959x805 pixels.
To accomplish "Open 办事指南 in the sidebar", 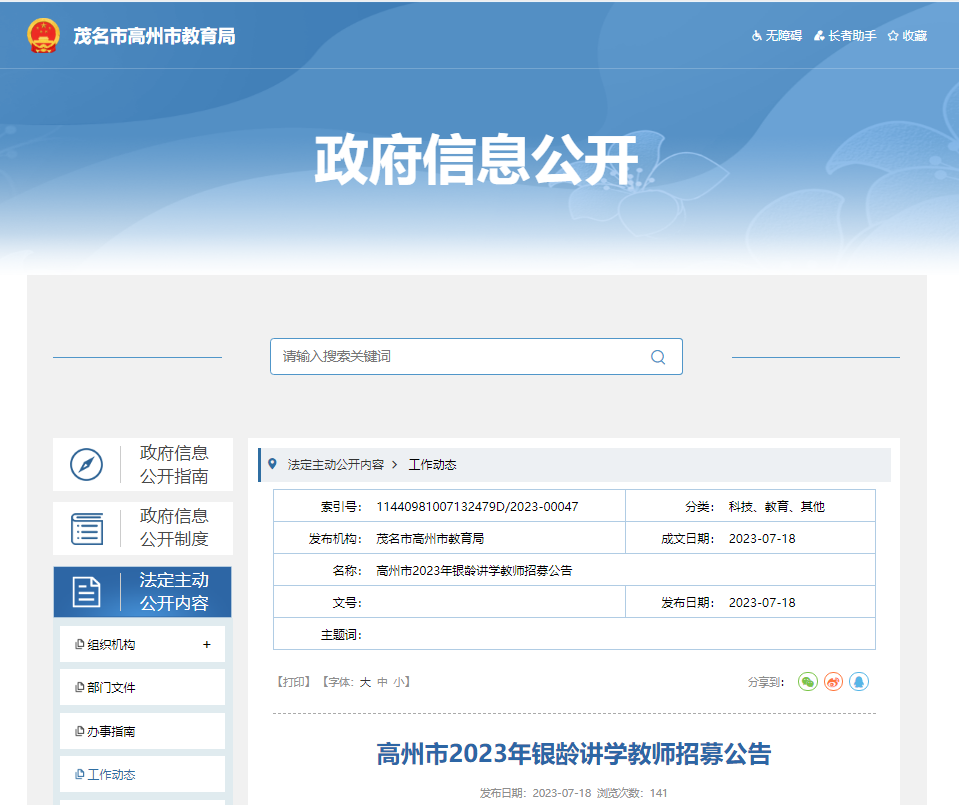I will click(x=111, y=732).
